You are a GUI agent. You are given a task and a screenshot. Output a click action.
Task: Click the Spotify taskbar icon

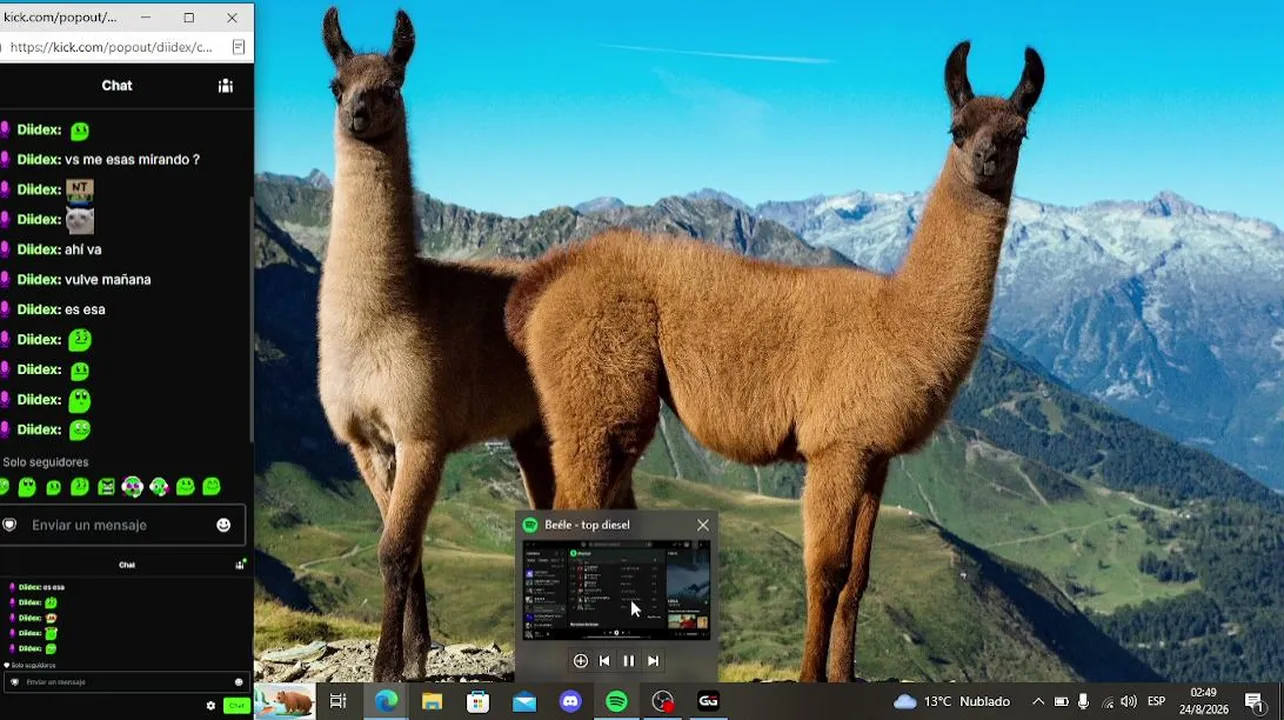point(617,702)
